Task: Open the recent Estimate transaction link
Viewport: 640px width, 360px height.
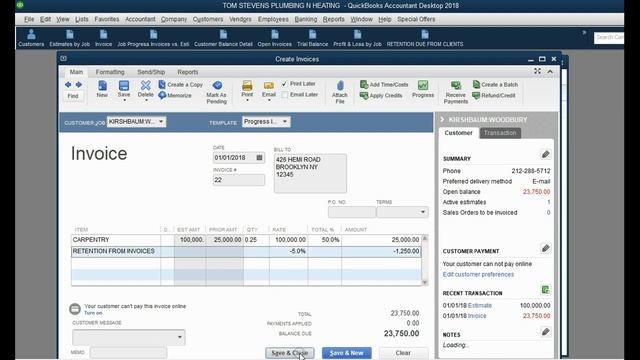Action: 480,305
